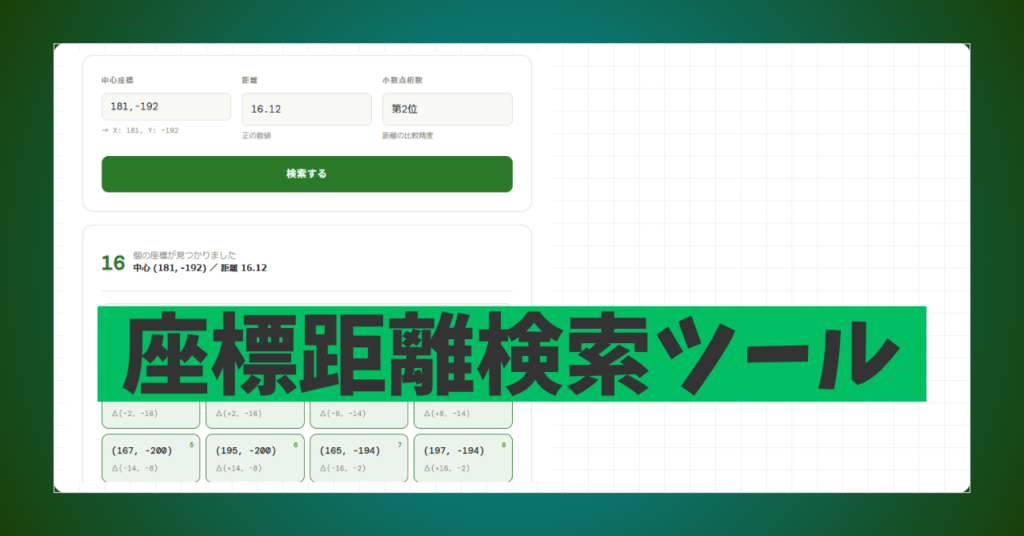This screenshot has height=536, width=1024.
Task: Click the green result count number 16
Action: tap(113, 263)
